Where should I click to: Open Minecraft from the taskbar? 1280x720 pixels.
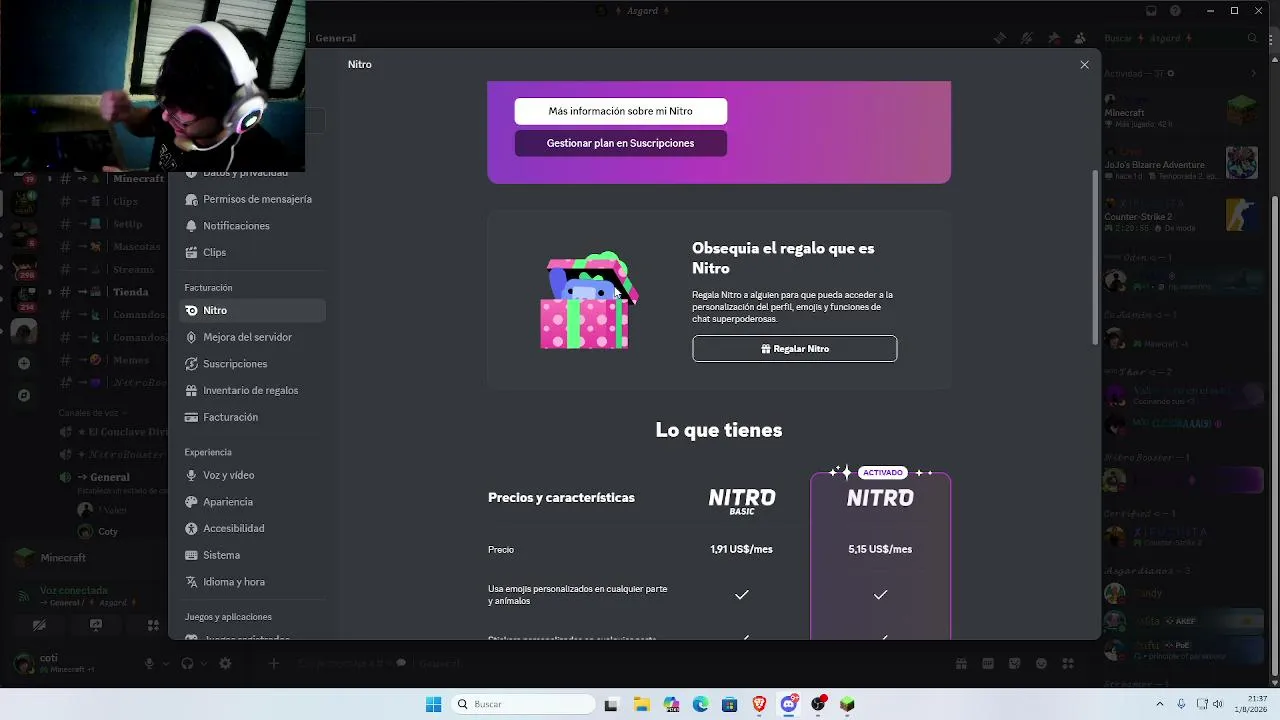(x=847, y=704)
